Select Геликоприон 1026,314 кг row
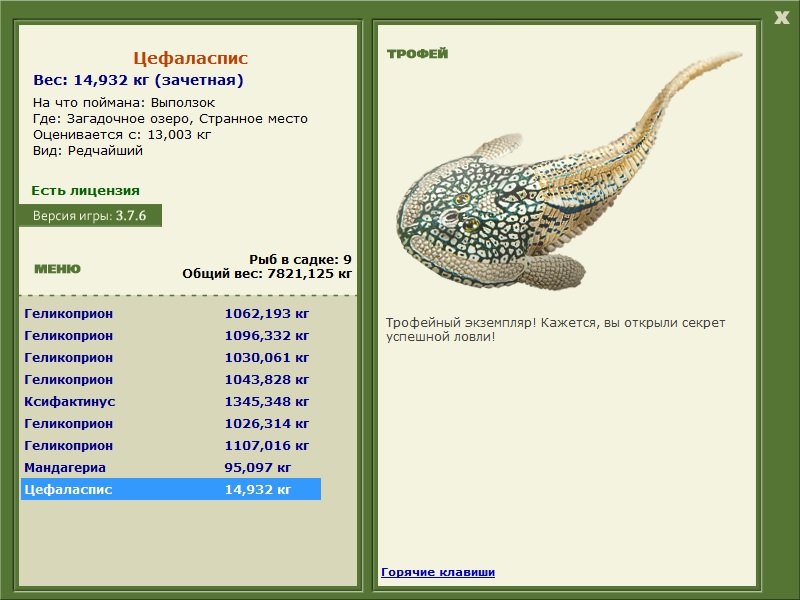The width and height of the screenshot is (800, 600). [x=171, y=423]
